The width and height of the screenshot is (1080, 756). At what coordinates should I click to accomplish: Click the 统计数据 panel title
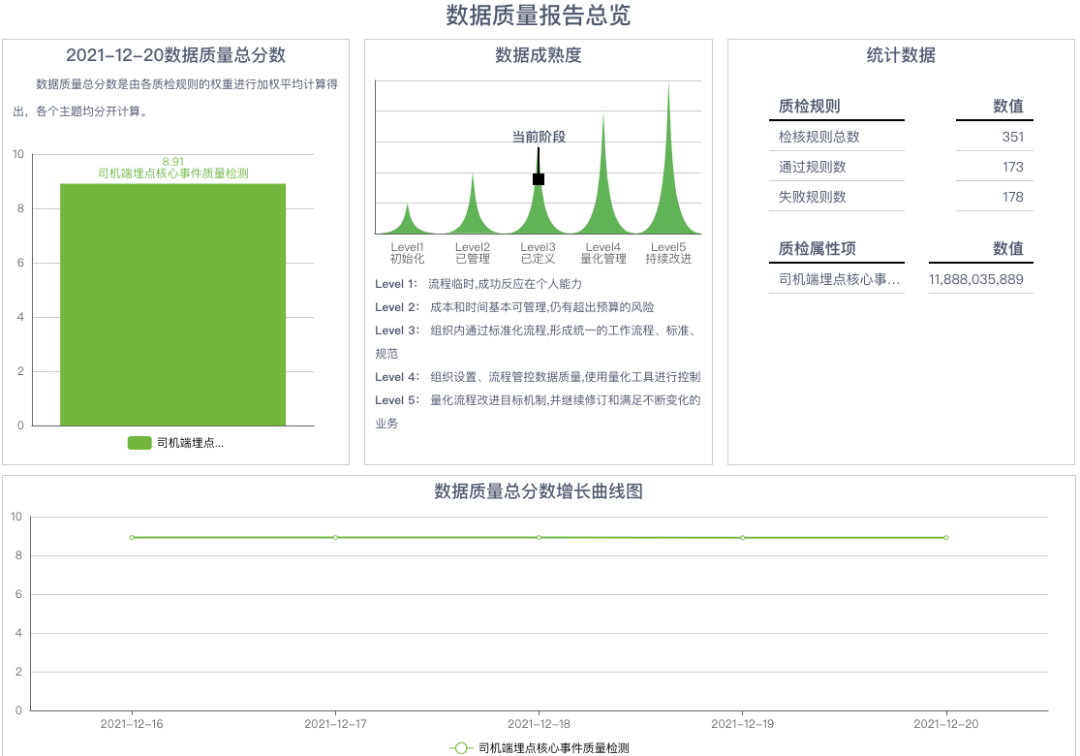901,55
